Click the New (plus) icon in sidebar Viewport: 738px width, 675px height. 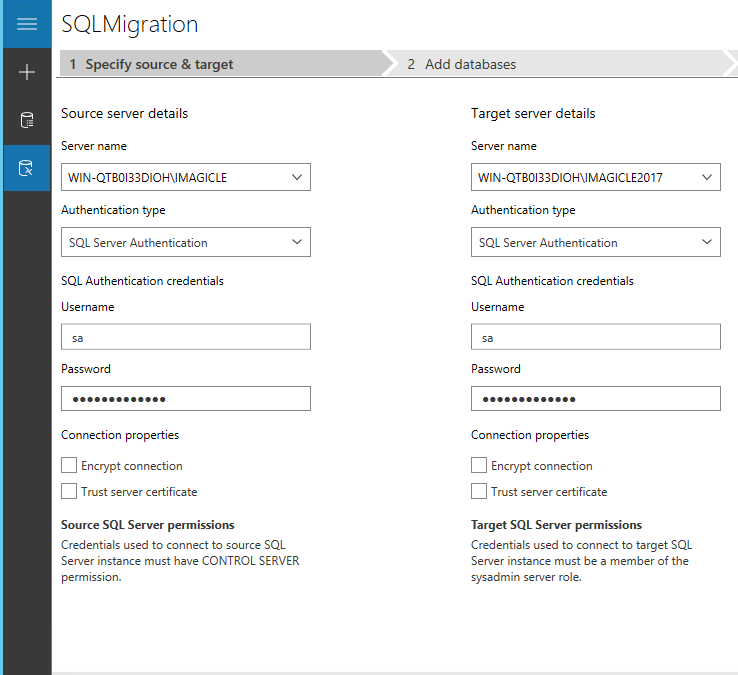[x=27, y=72]
